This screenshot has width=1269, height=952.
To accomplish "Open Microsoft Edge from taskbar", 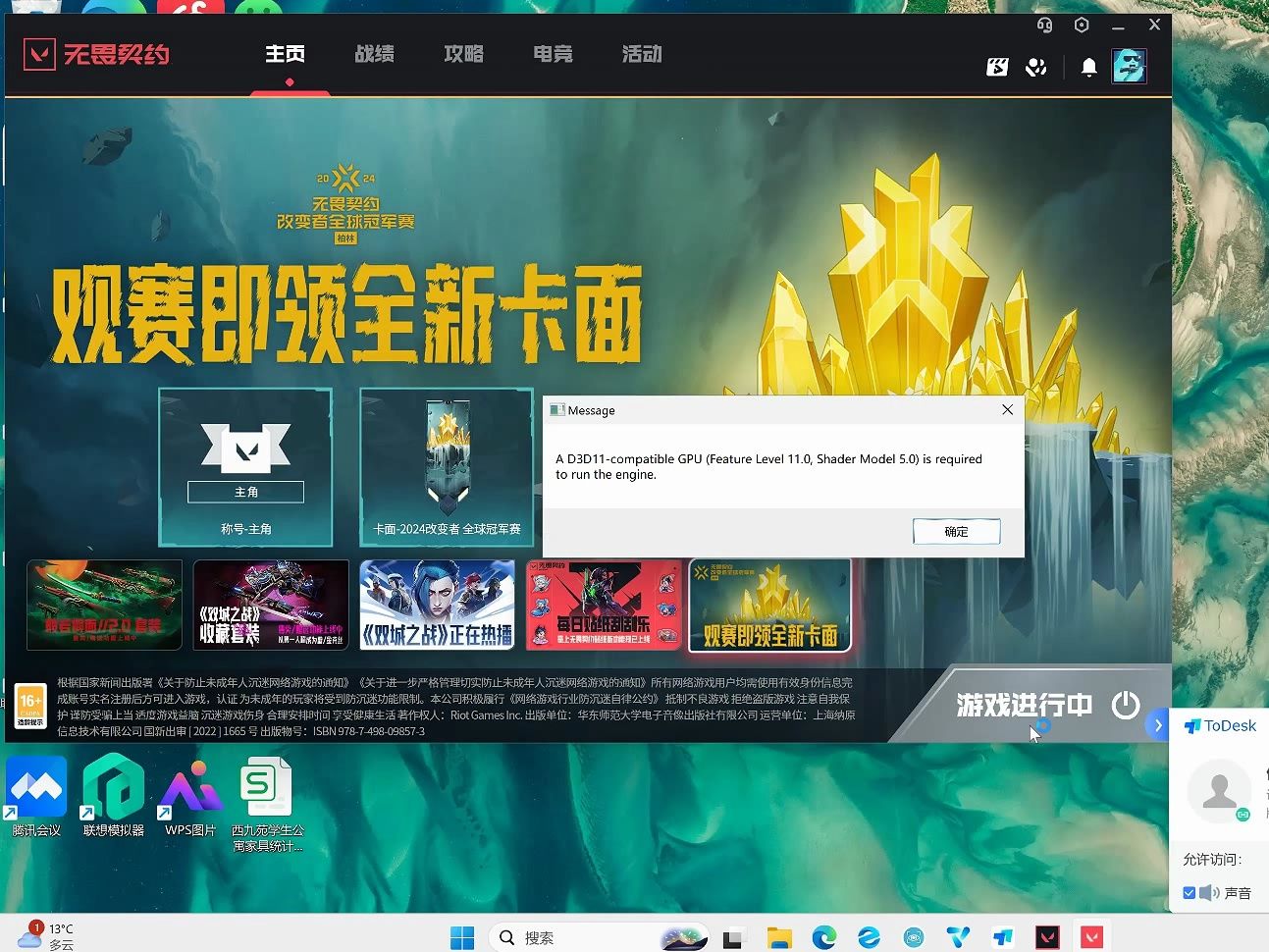I will coord(824,938).
